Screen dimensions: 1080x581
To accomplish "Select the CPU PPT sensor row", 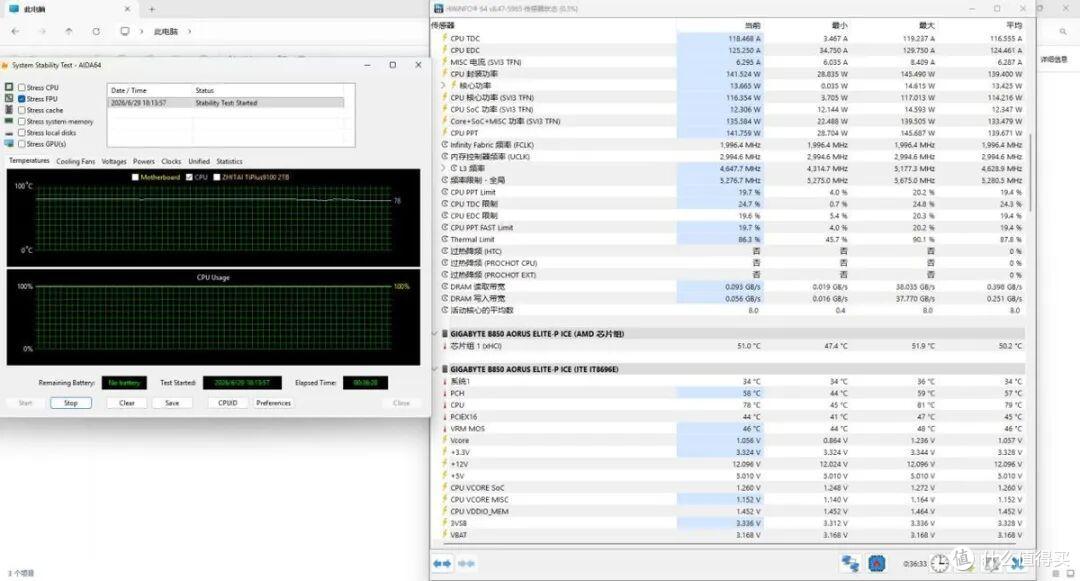I will click(731, 133).
